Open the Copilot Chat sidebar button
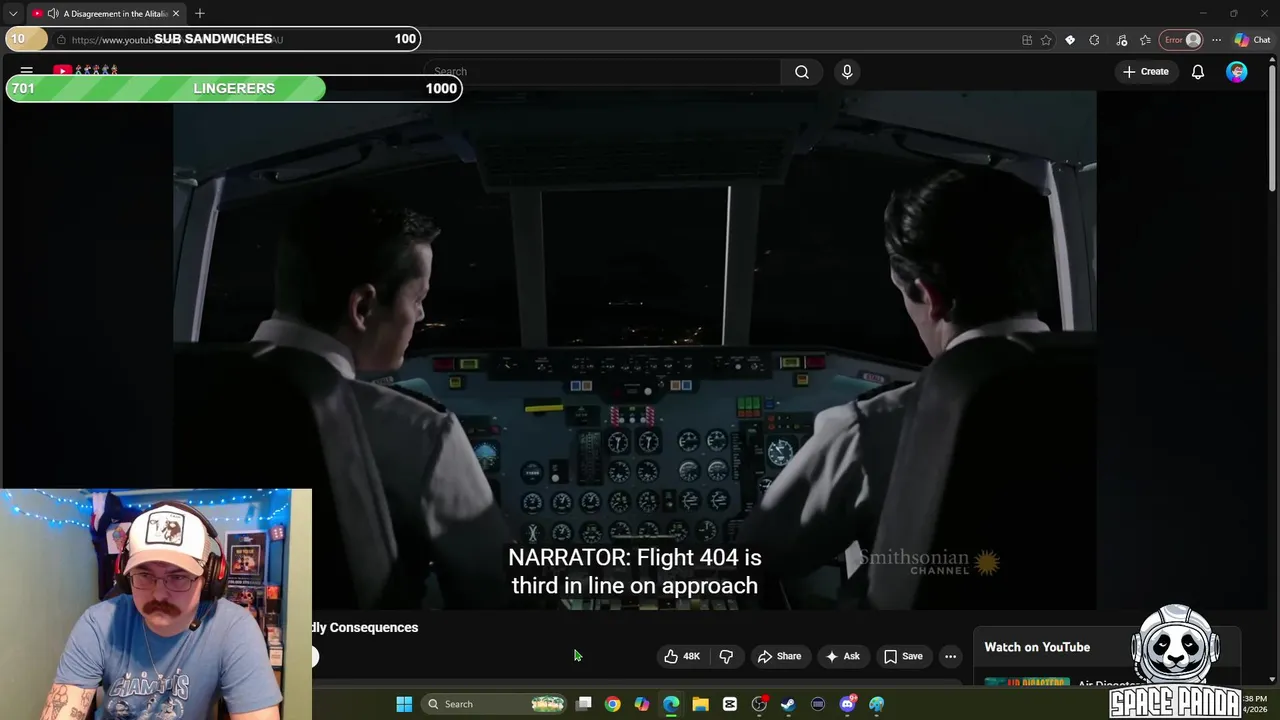 pyautogui.click(x=1252, y=40)
